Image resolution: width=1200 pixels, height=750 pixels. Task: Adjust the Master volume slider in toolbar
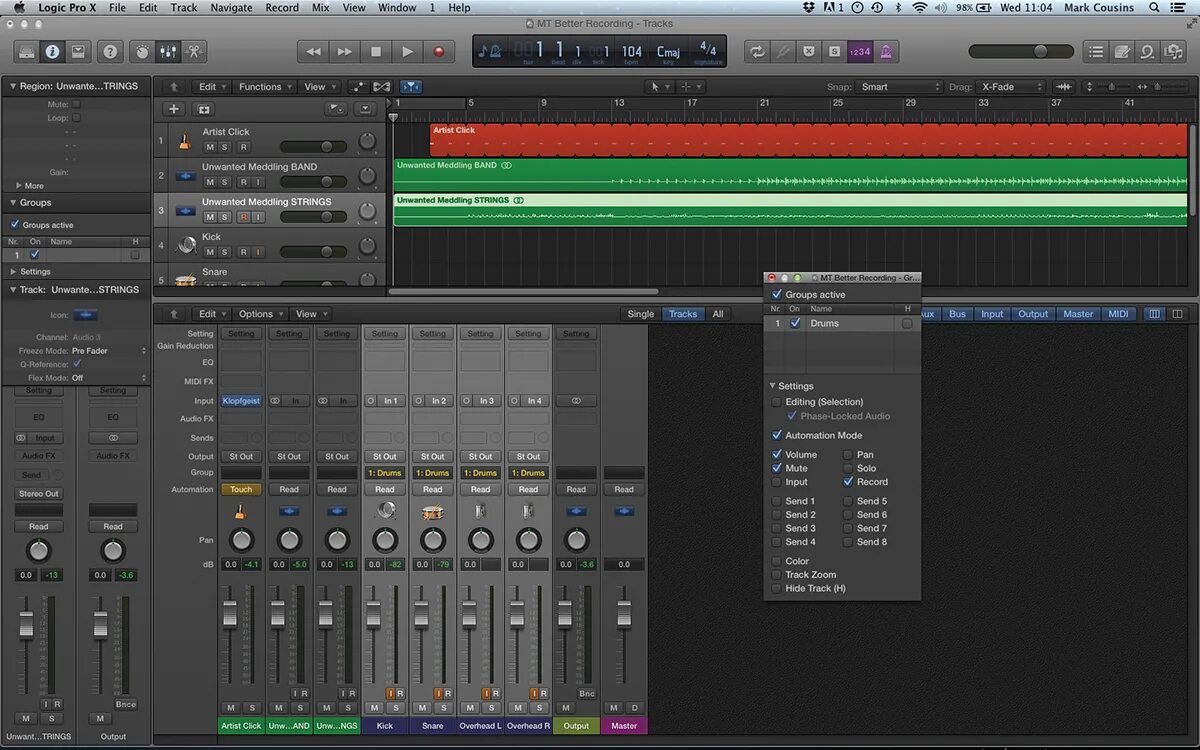coord(1021,51)
